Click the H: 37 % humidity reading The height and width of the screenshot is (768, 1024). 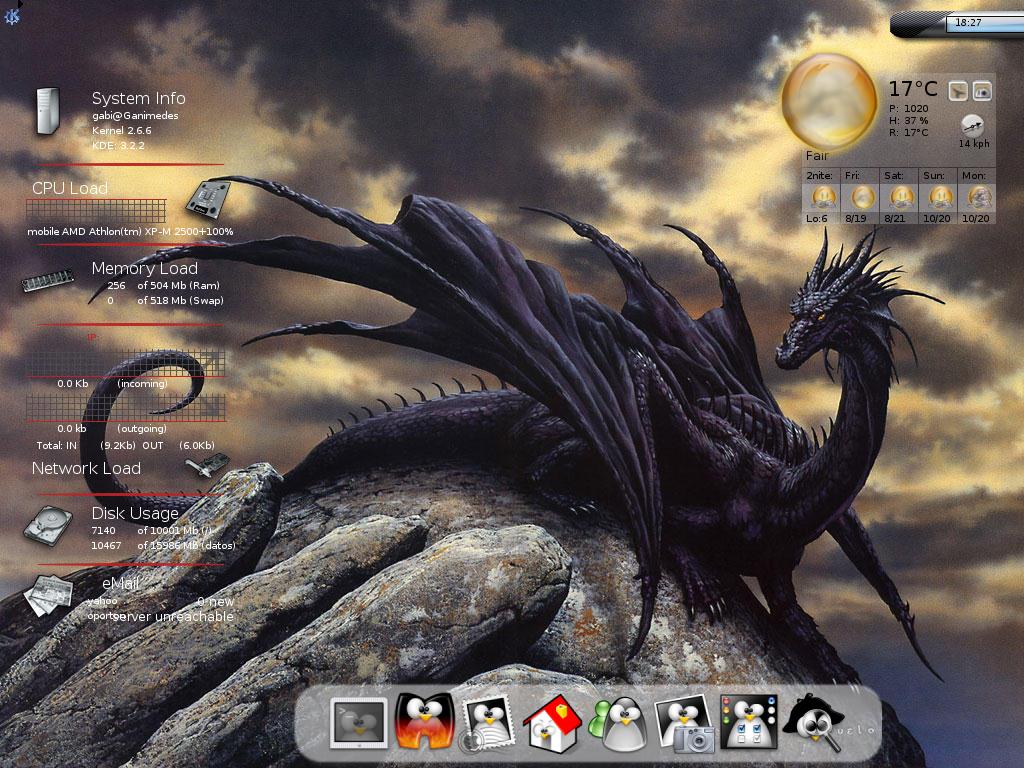point(908,121)
